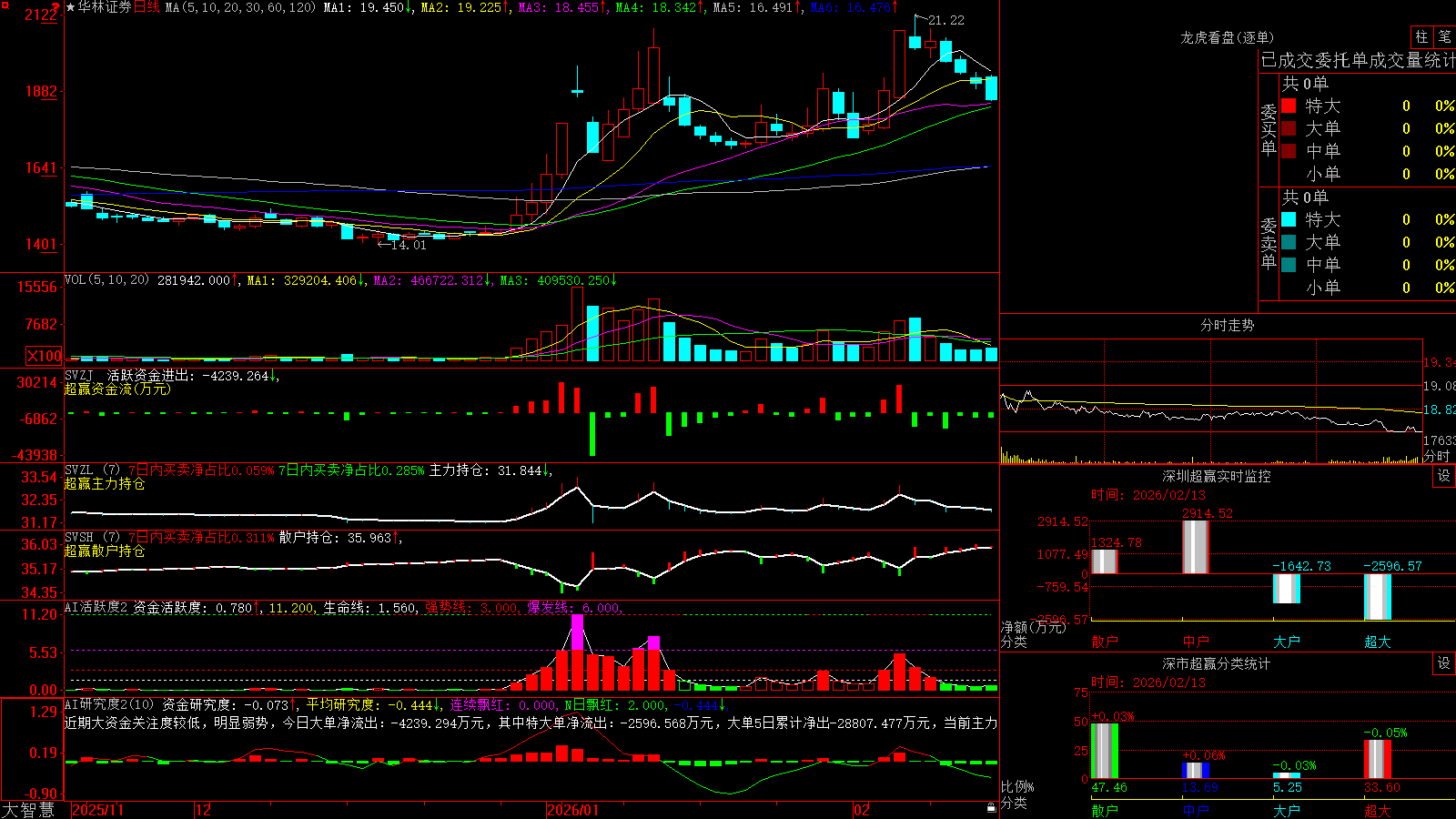Click the star icon before 华林证券
Viewport: 1456px width, 819px height.
coord(71,7)
